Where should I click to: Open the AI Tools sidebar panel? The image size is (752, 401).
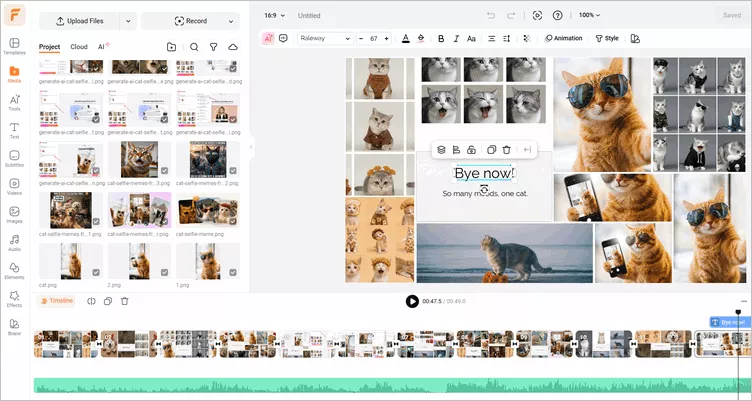click(14, 103)
